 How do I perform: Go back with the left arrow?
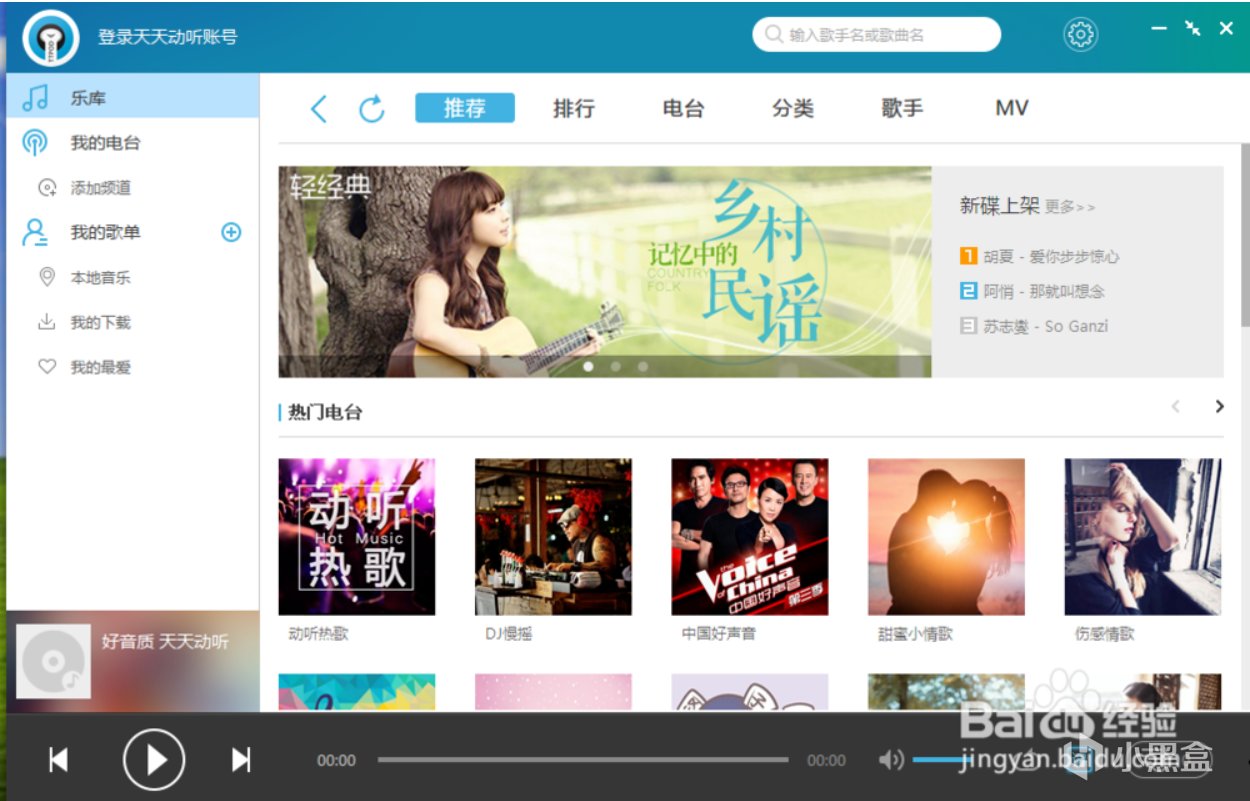click(319, 108)
